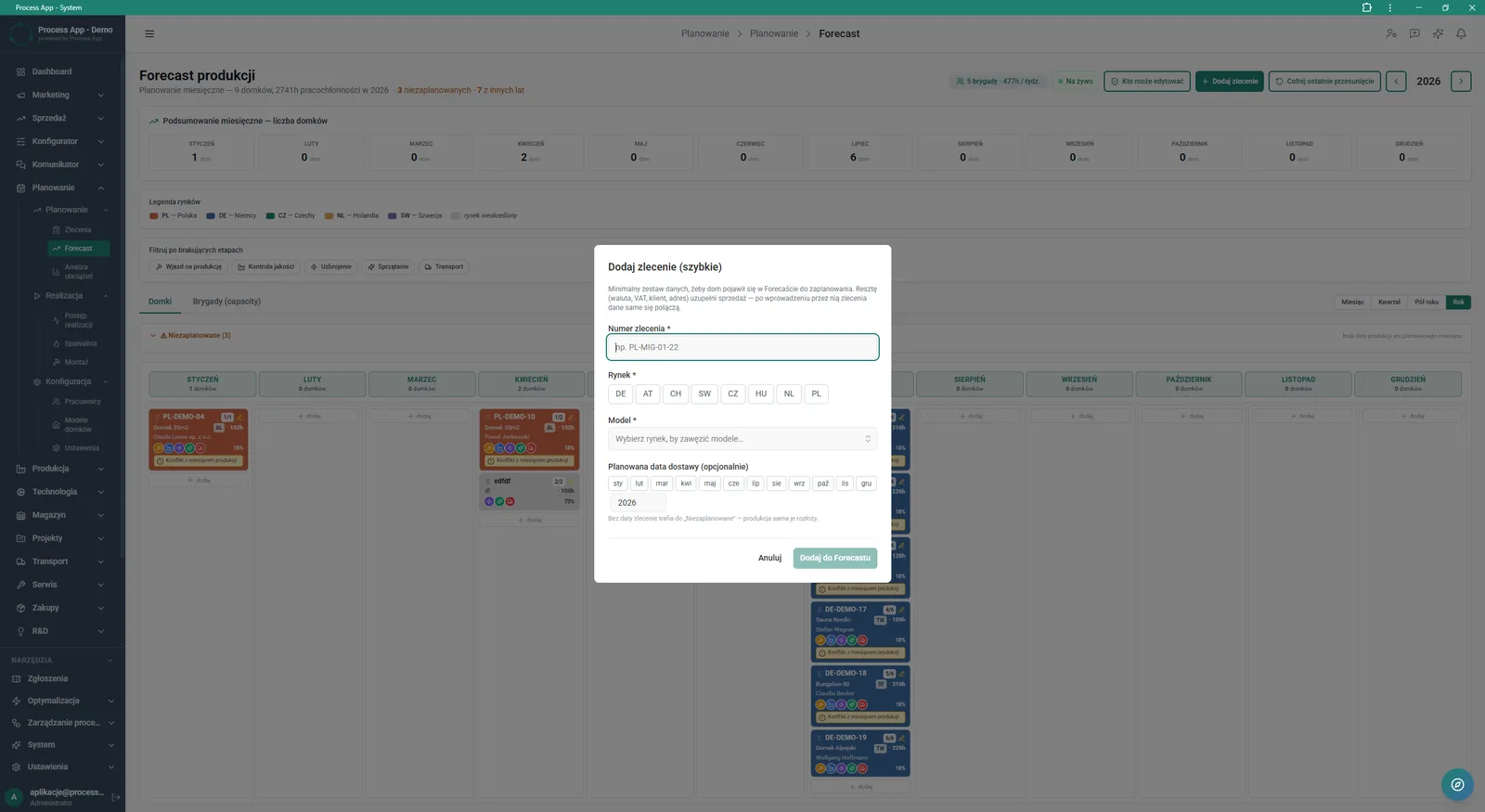The height and width of the screenshot is (812, 1485).
Task: Select PL market option
Action: coord(817,393)
